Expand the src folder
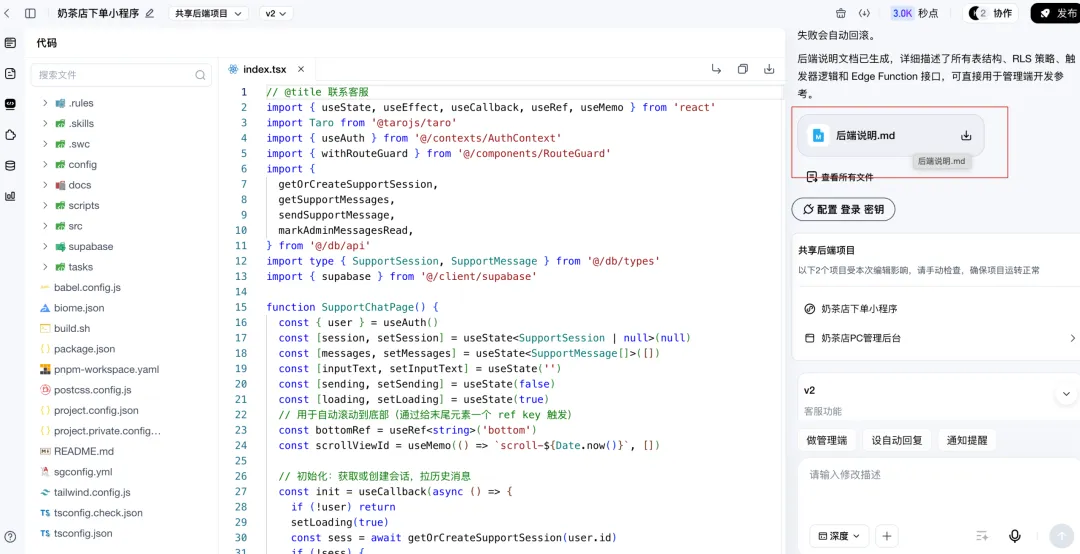This screenshot has height=554, width=1080. [x=45, y=226]
